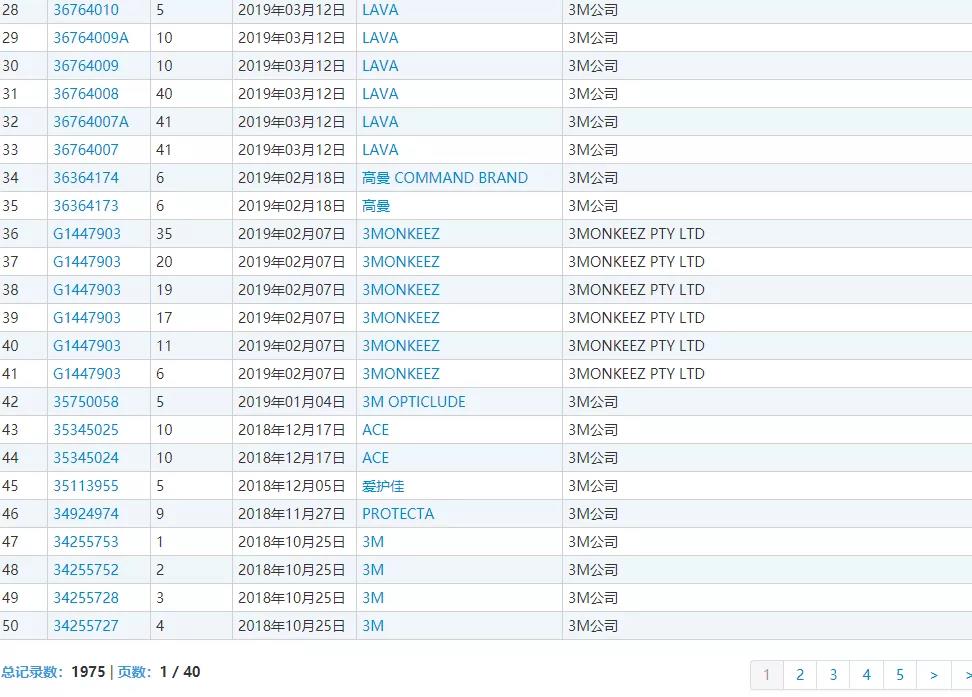This screenshot has height=697, width=972.
Task: Go to next page with single > button
Action: (934, 675)
